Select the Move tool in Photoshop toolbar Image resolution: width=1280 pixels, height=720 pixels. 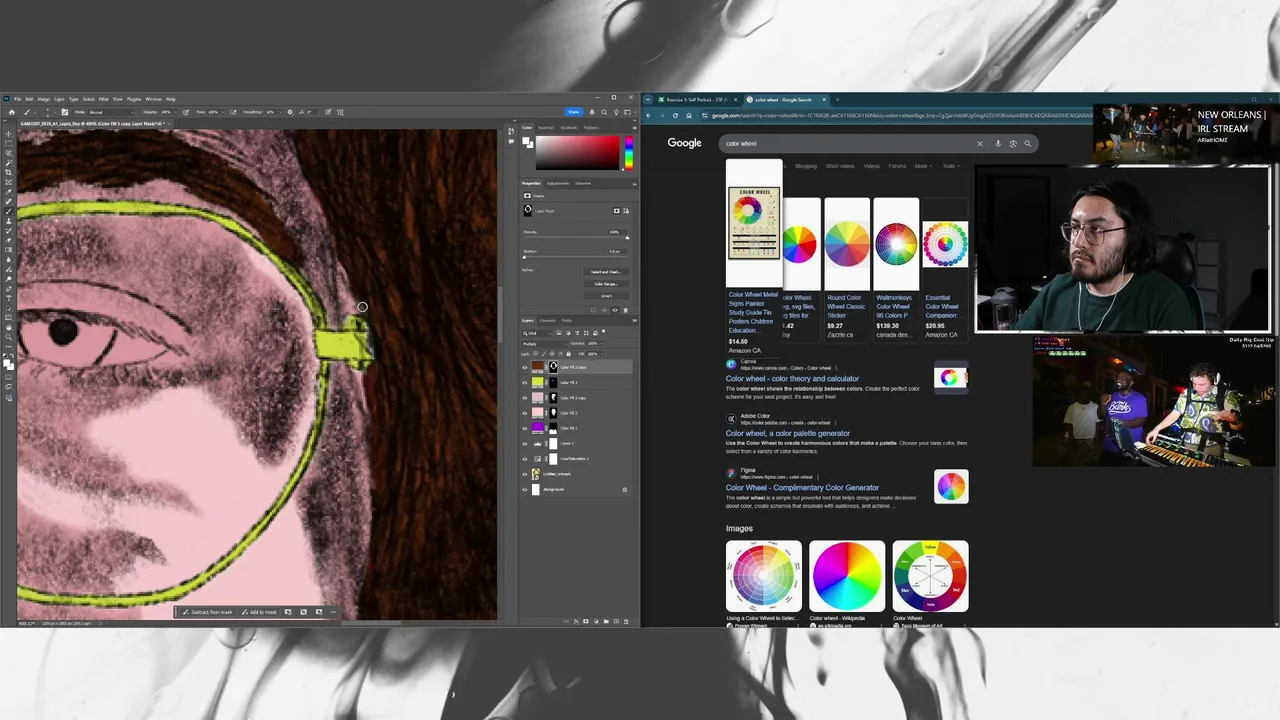point(9,134)
